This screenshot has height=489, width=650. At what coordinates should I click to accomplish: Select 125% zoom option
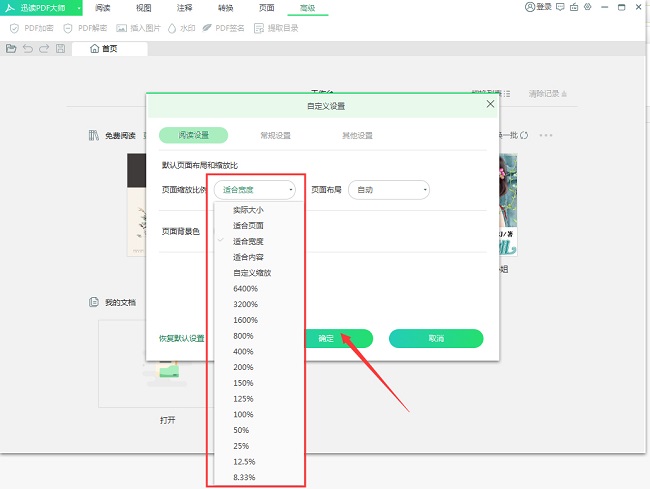[x=259, y=399]
